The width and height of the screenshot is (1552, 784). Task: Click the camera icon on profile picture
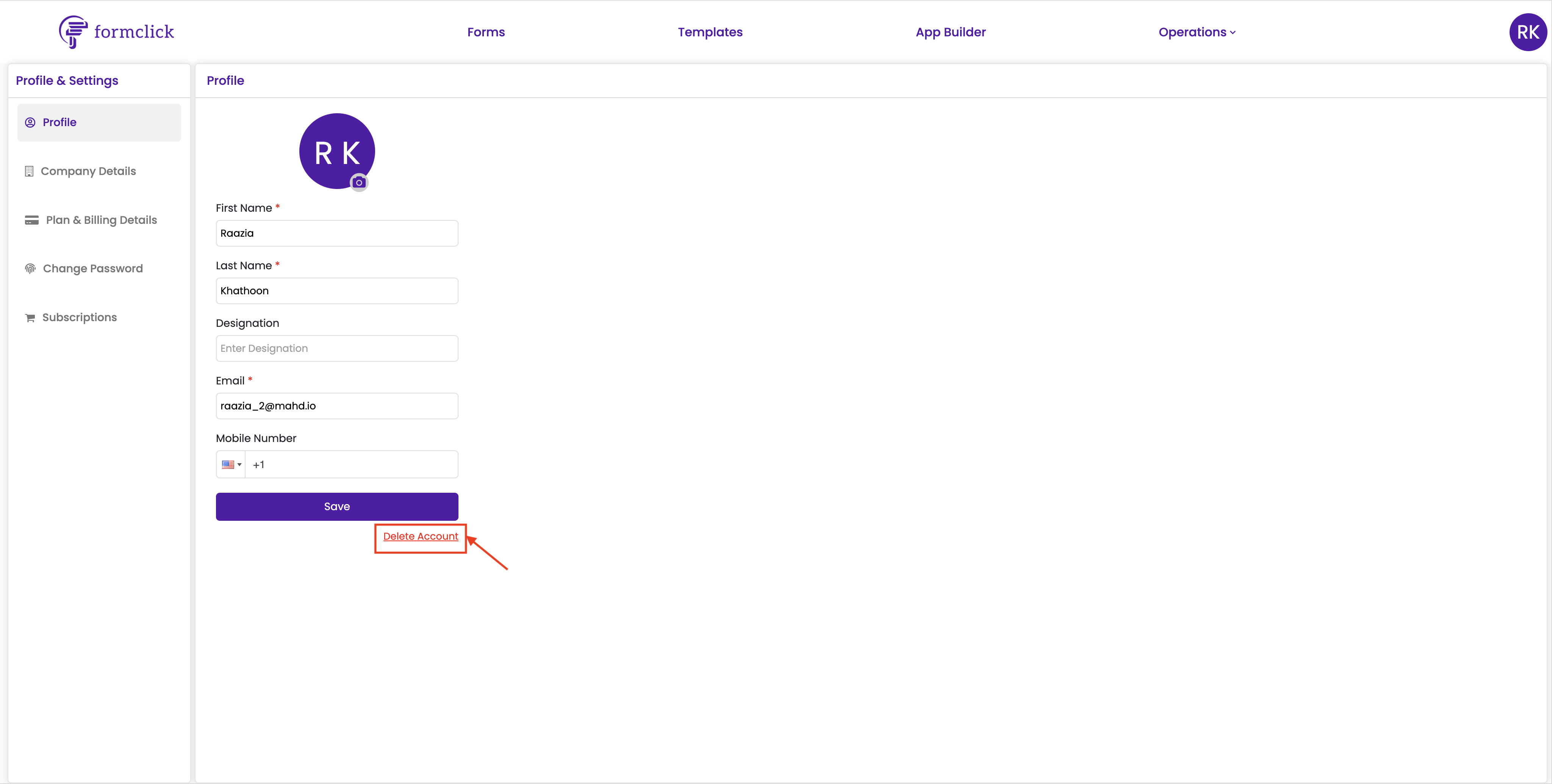pos(359,183)
